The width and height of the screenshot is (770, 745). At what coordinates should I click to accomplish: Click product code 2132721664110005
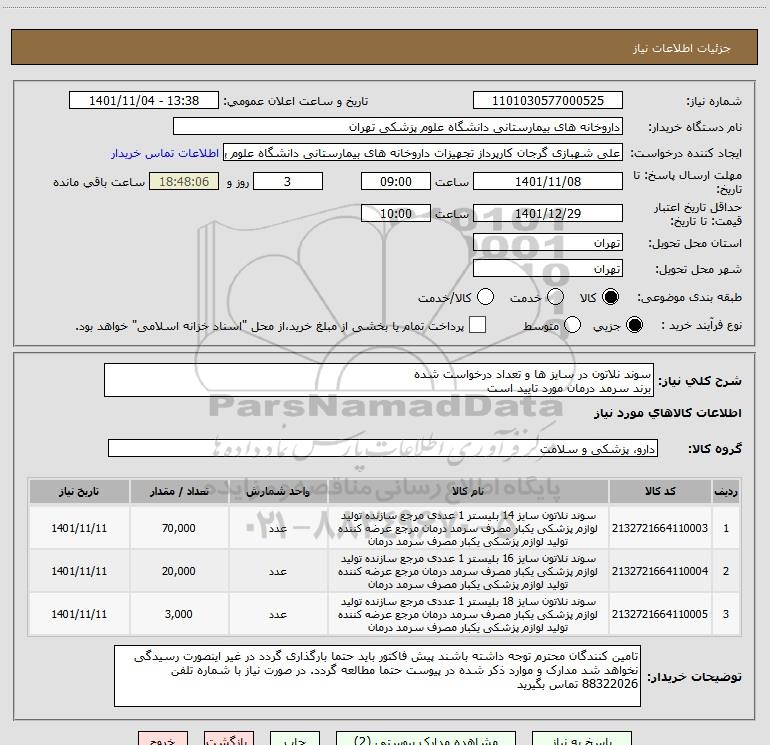pos(660,614)
